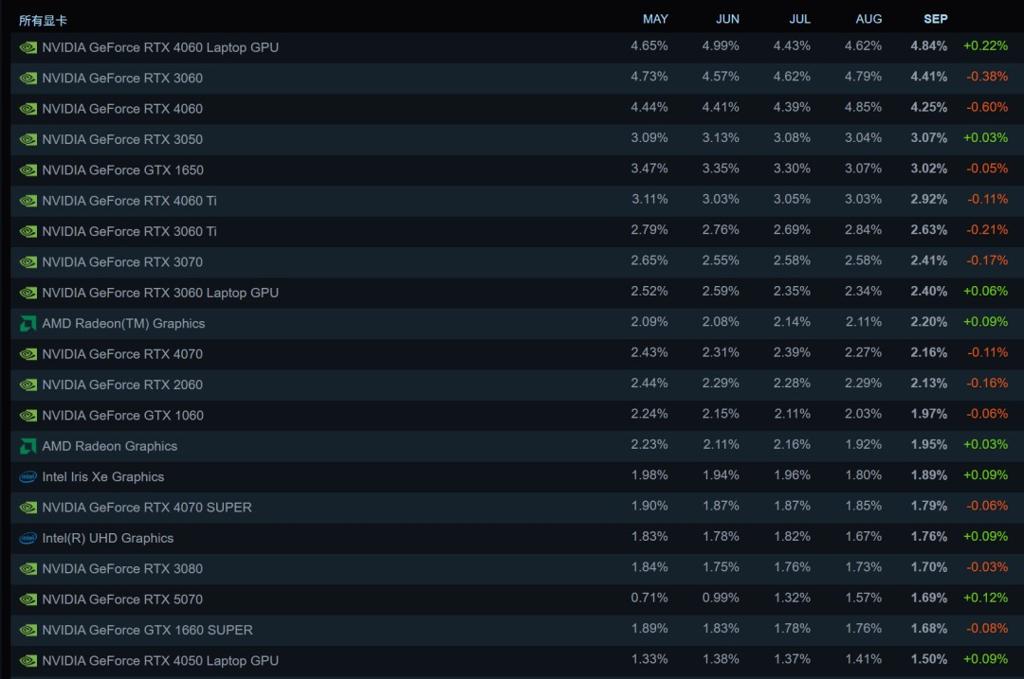Image resolution: width=1024 pixels, height=679 pixels.
Task: Click NVIDIA logo beside RTX 4070 SUPER
Action: click(28, 507)
